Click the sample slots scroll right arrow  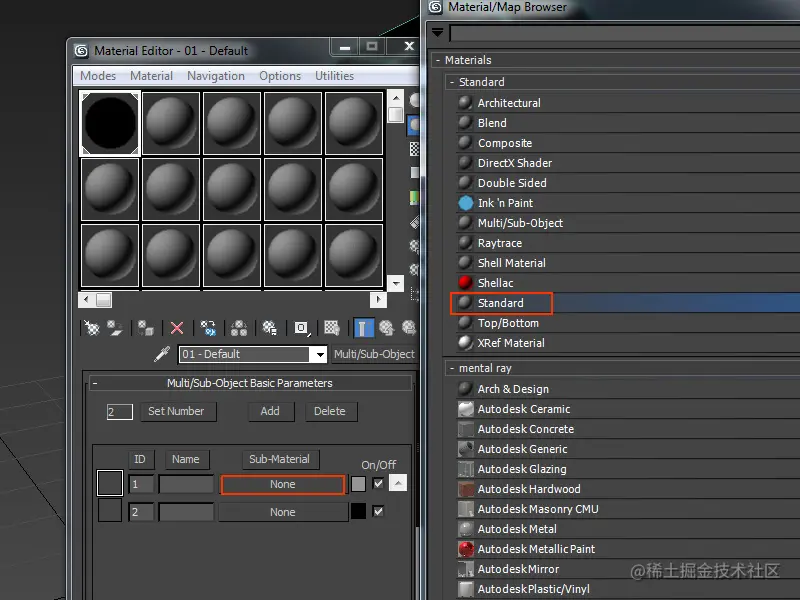click(378, 299)
